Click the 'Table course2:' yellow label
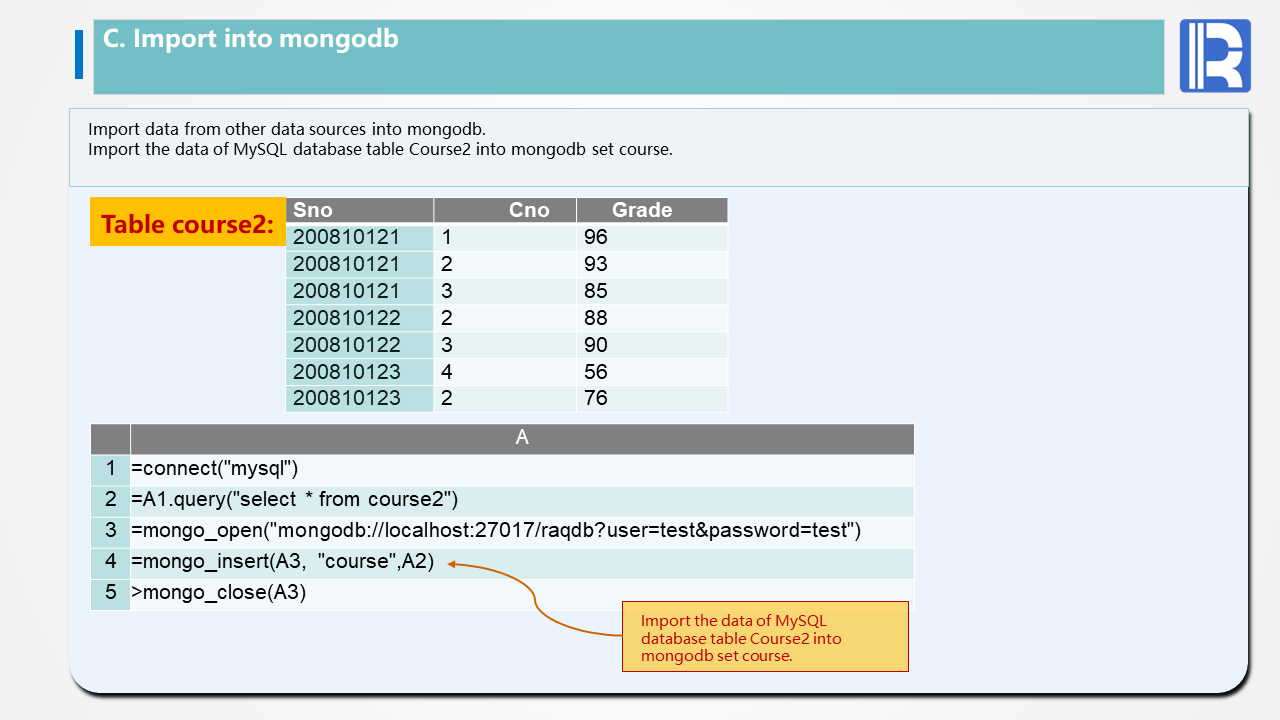The width and height of the screenshot is (1280, 720). click(x=188, y=222)
